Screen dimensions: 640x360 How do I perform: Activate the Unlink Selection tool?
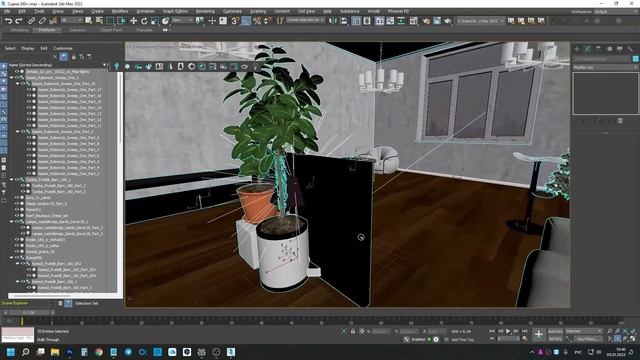pyautogui.click(x=42, y=20)
